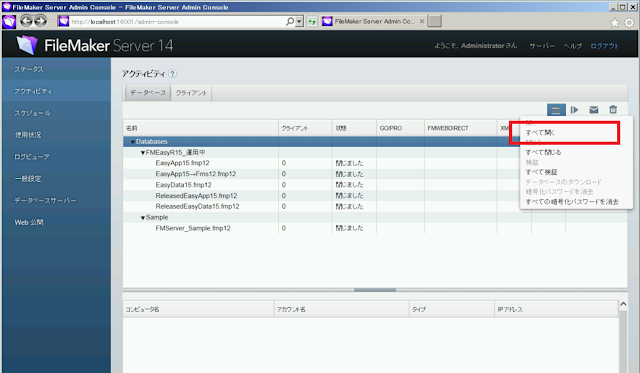Select データベースのダウンロード menu entry
Image resolution: width=640 pixels, height=373 pixels.
[564, 182]
